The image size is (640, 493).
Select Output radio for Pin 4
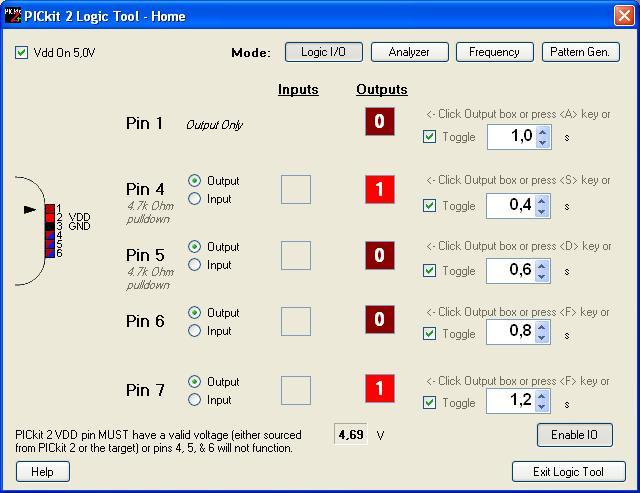pos(195,180)
